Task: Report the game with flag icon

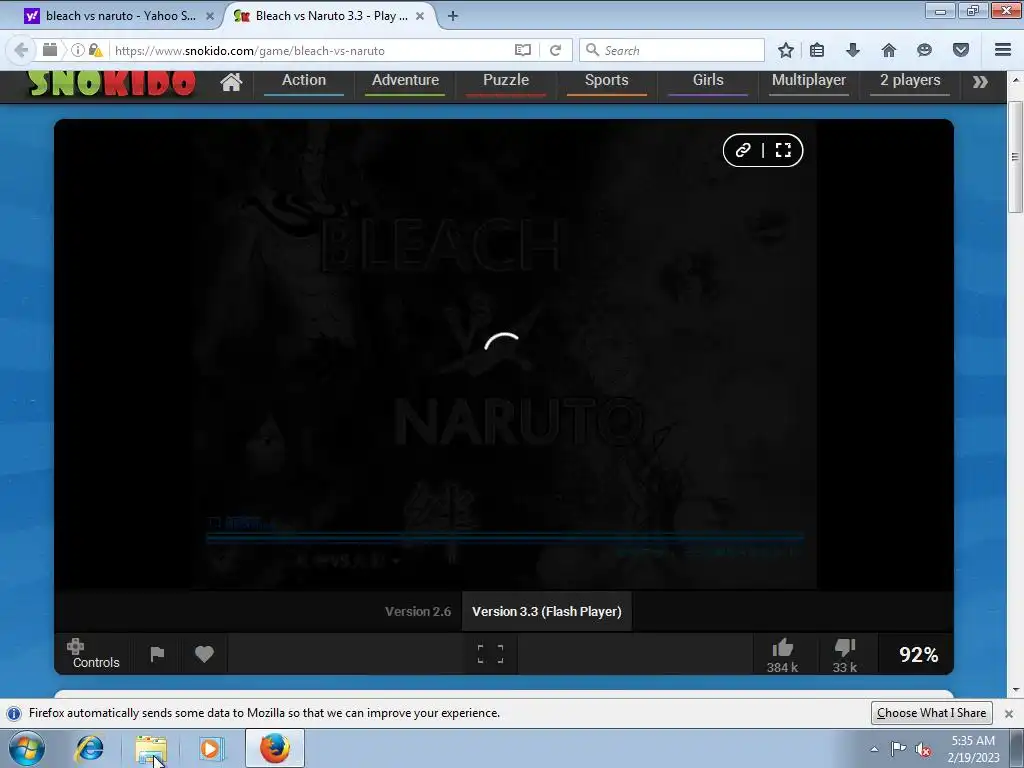Action: [x=157, y=654]
